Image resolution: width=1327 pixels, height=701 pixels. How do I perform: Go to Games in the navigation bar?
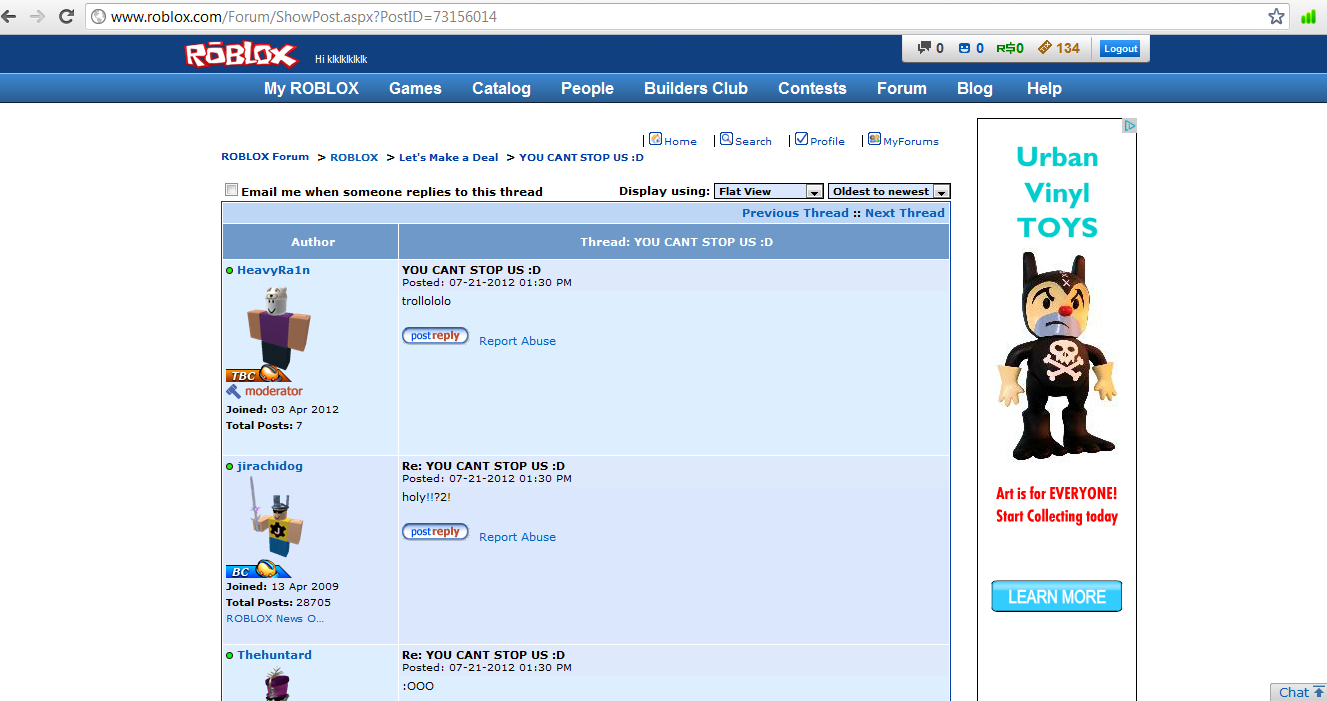tap(415, 88)
